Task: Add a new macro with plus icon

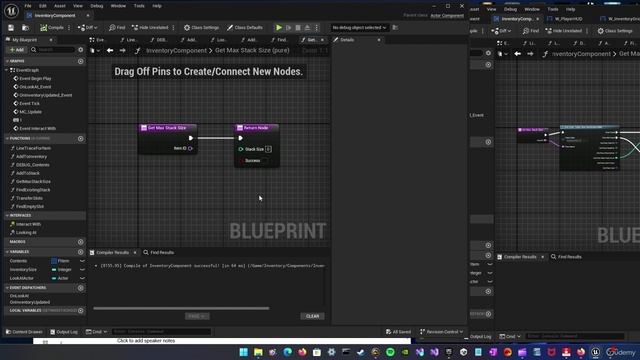Action: [80, 242]
